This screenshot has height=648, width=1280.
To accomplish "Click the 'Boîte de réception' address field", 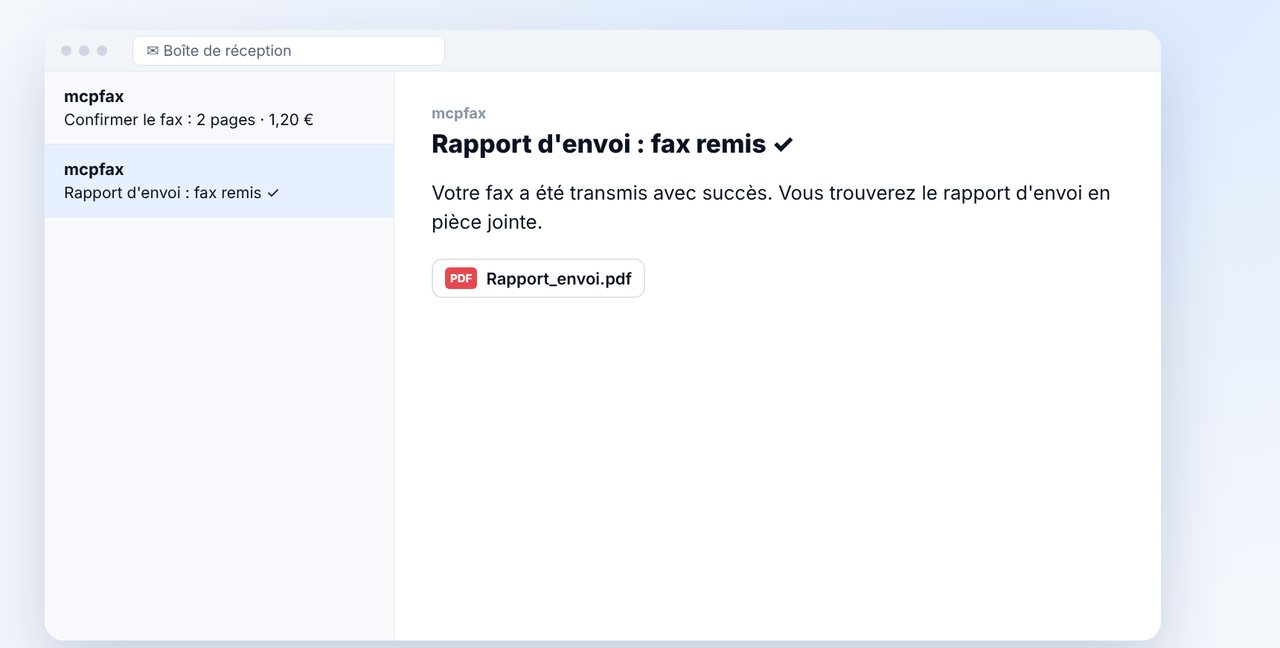I will [288, 50].
